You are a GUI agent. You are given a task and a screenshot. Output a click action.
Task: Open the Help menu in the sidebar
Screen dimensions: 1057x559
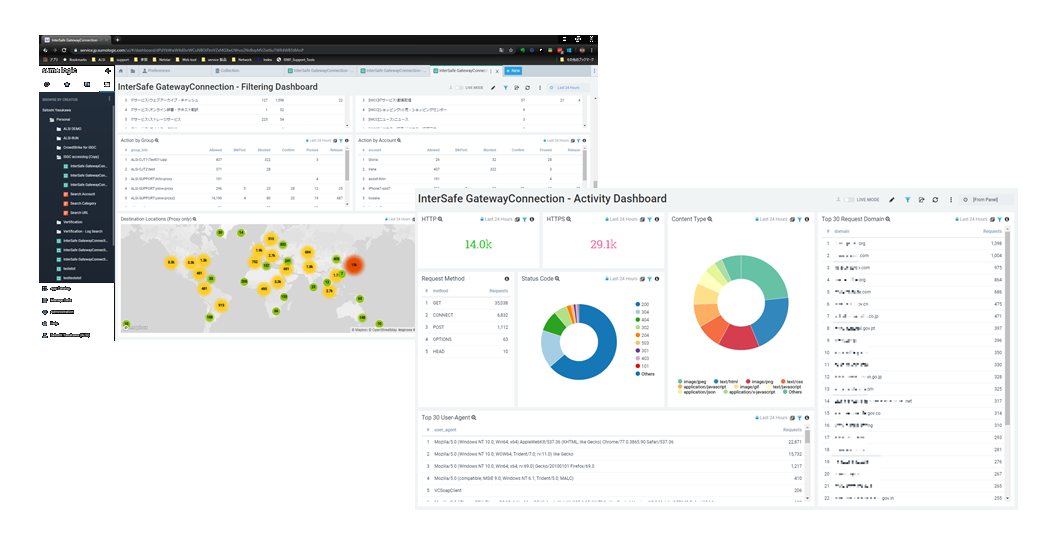[51, 323]
